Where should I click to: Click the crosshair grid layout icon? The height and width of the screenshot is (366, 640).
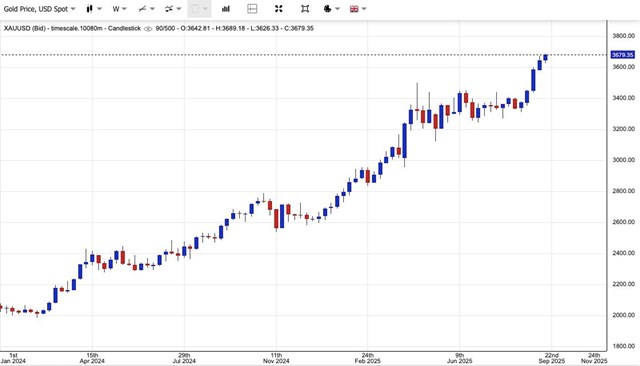(x=252, y=9)
